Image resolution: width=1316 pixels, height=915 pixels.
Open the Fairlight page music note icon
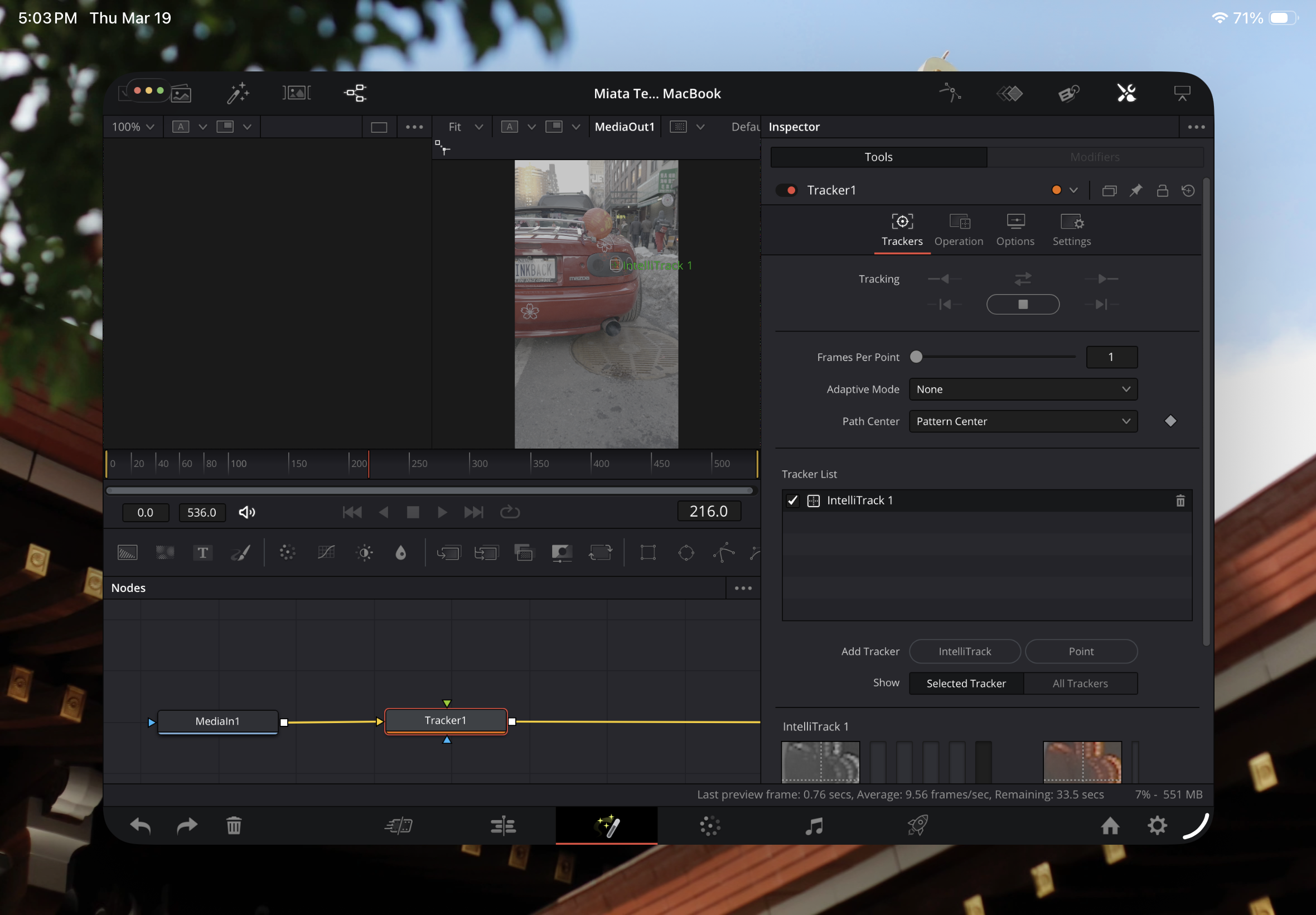(x=814, y=826)
